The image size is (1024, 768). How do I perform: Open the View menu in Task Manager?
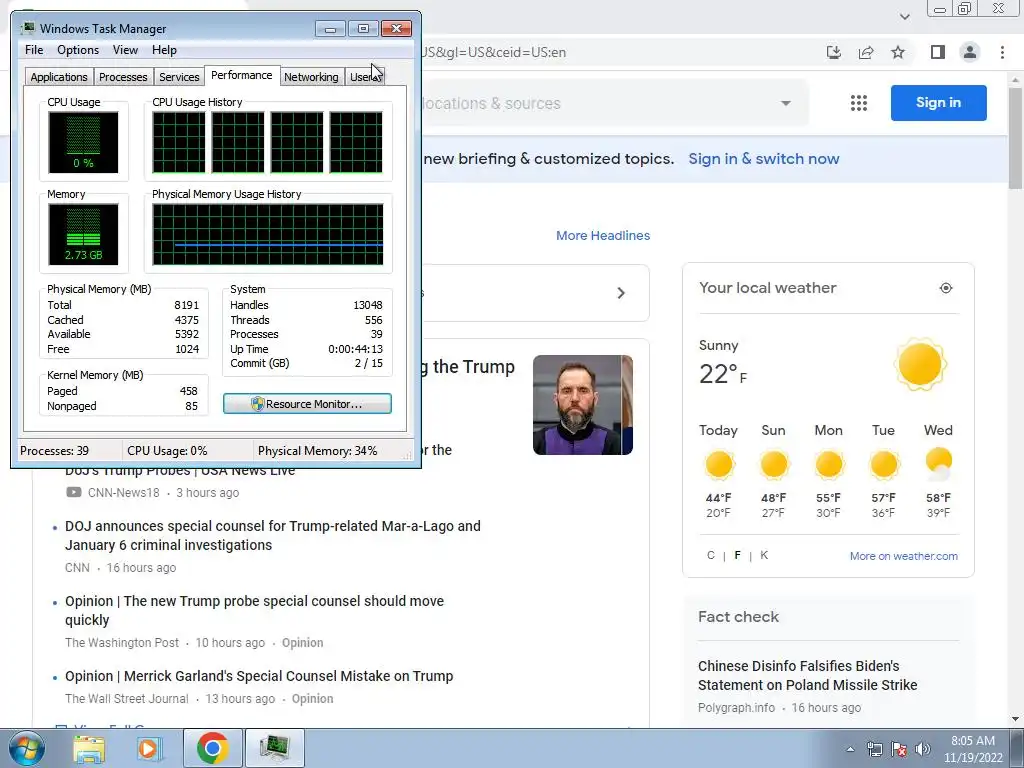pos(125,50)
